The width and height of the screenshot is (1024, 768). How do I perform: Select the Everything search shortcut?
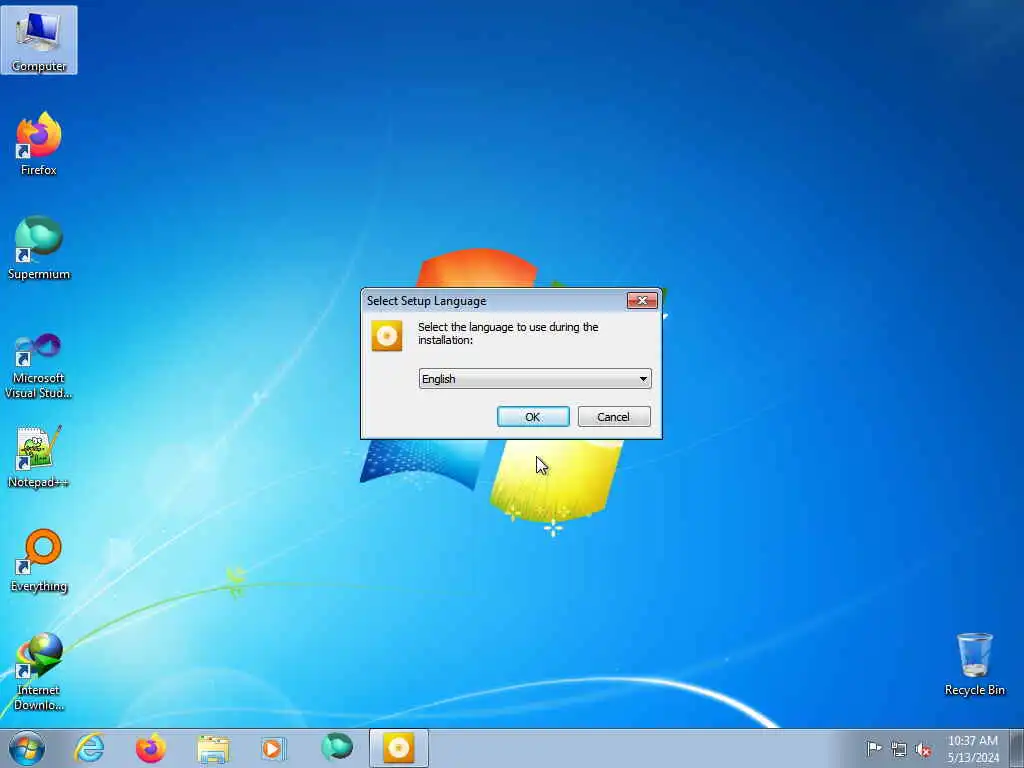pyautogui.click(x=39, y=560)
